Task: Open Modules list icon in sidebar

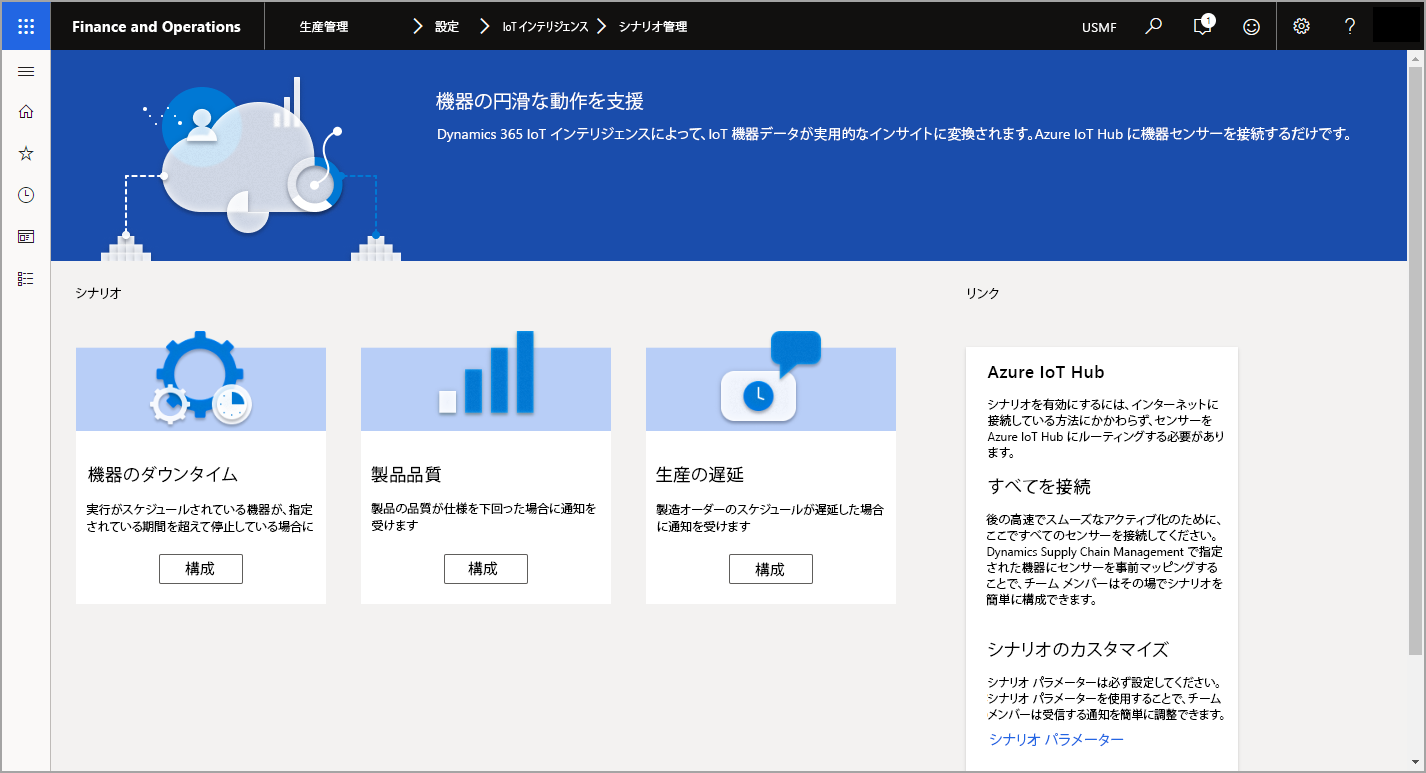Action: pos(26,279)
